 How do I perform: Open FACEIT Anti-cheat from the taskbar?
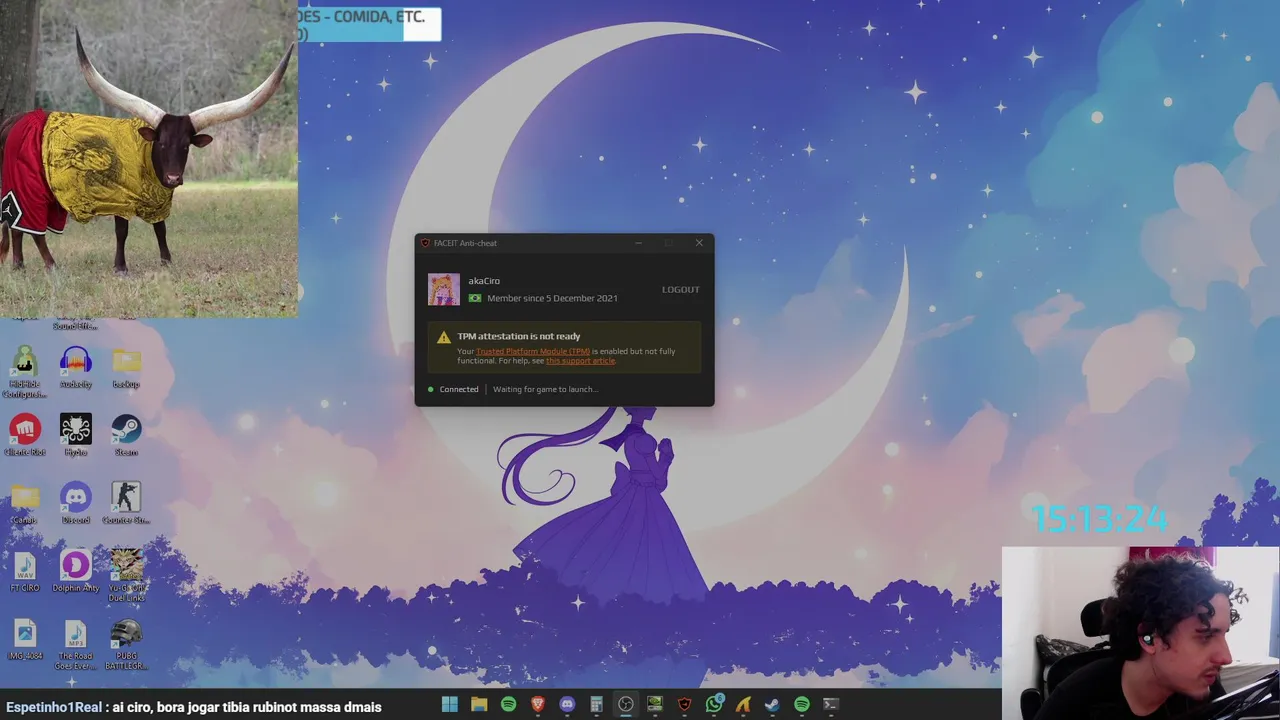click(x=684, y=705)
